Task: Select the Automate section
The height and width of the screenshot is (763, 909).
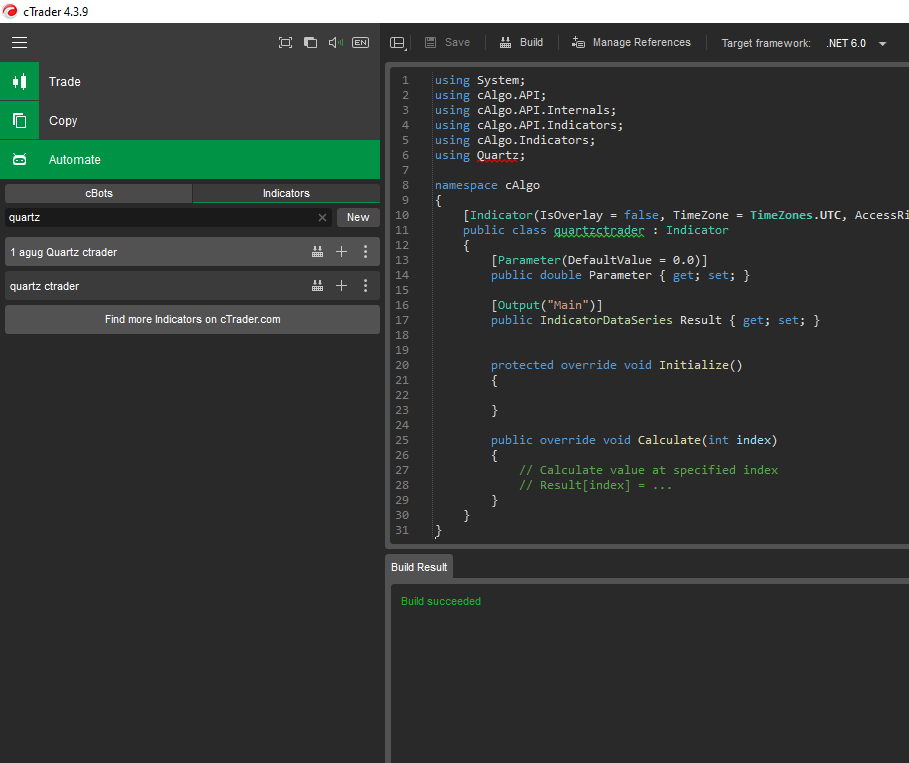Action: (190, 159)
